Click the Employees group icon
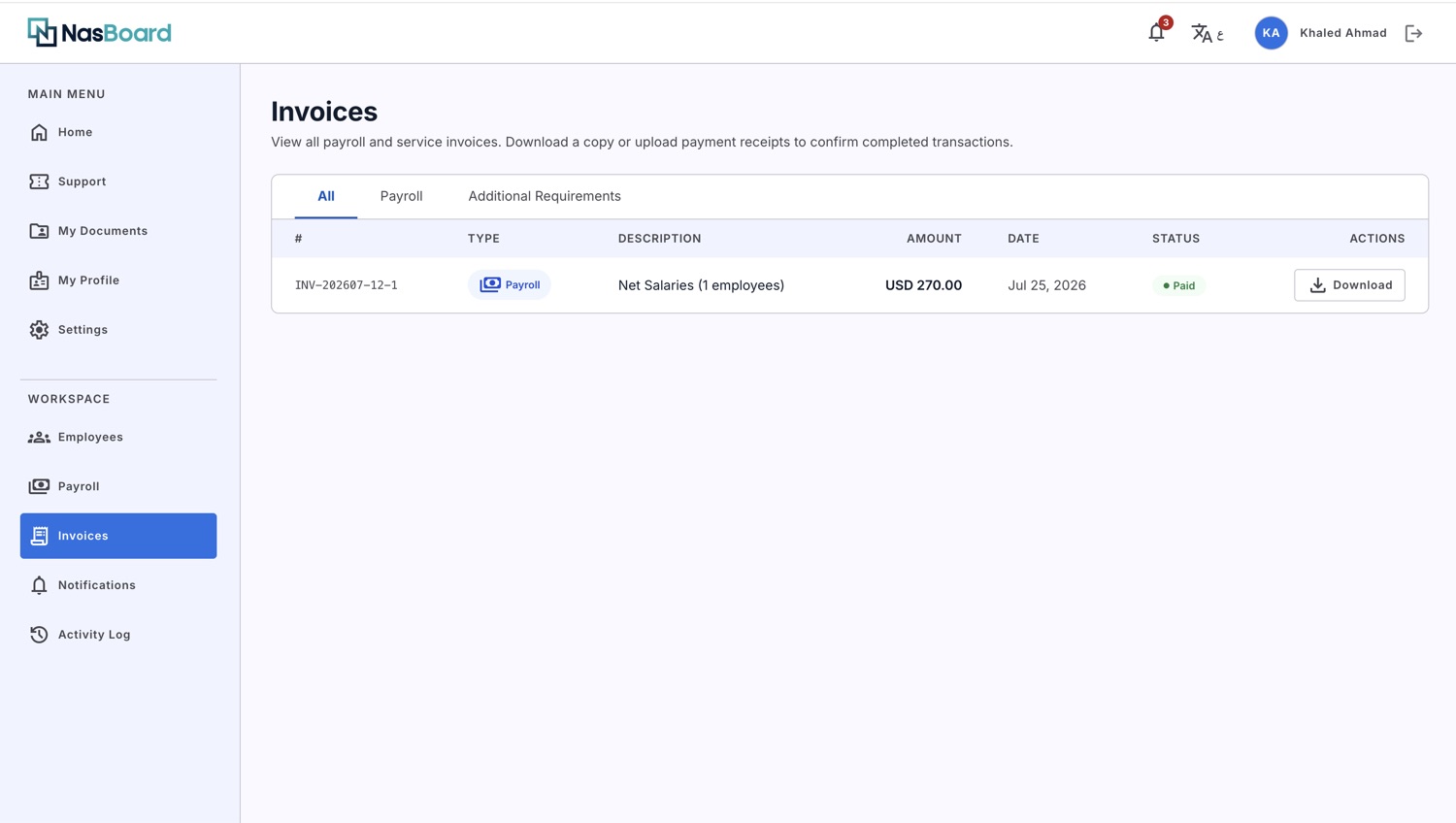Image resolution: width=1456 pixels, height=823 pixels. tap(39, 437)
